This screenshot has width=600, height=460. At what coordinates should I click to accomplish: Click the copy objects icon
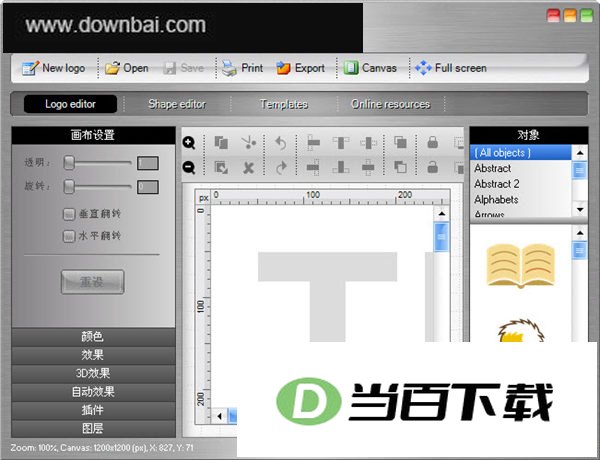click(221, 143)
